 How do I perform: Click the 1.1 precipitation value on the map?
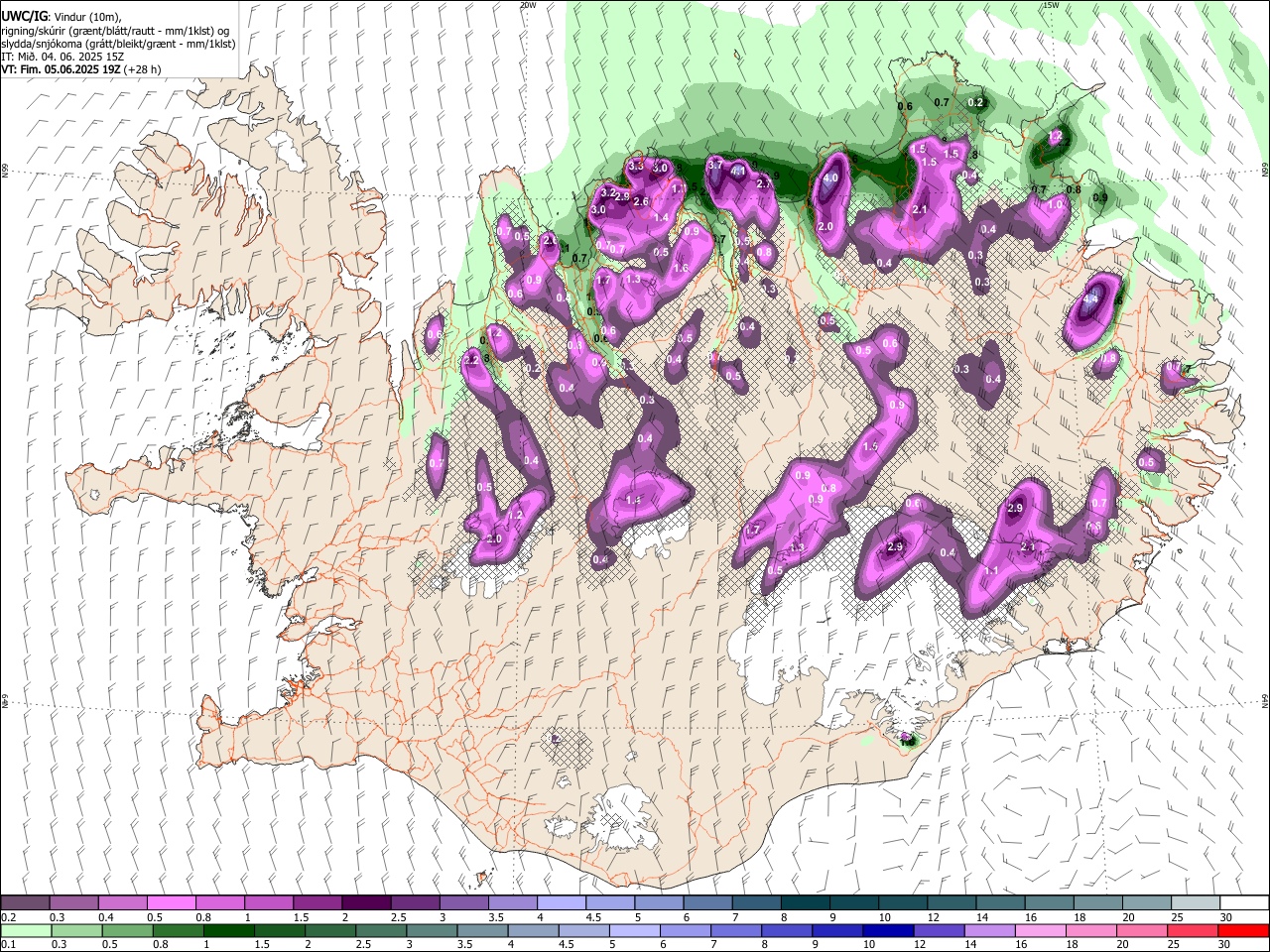pyautogui.click(x=991, y=571)
